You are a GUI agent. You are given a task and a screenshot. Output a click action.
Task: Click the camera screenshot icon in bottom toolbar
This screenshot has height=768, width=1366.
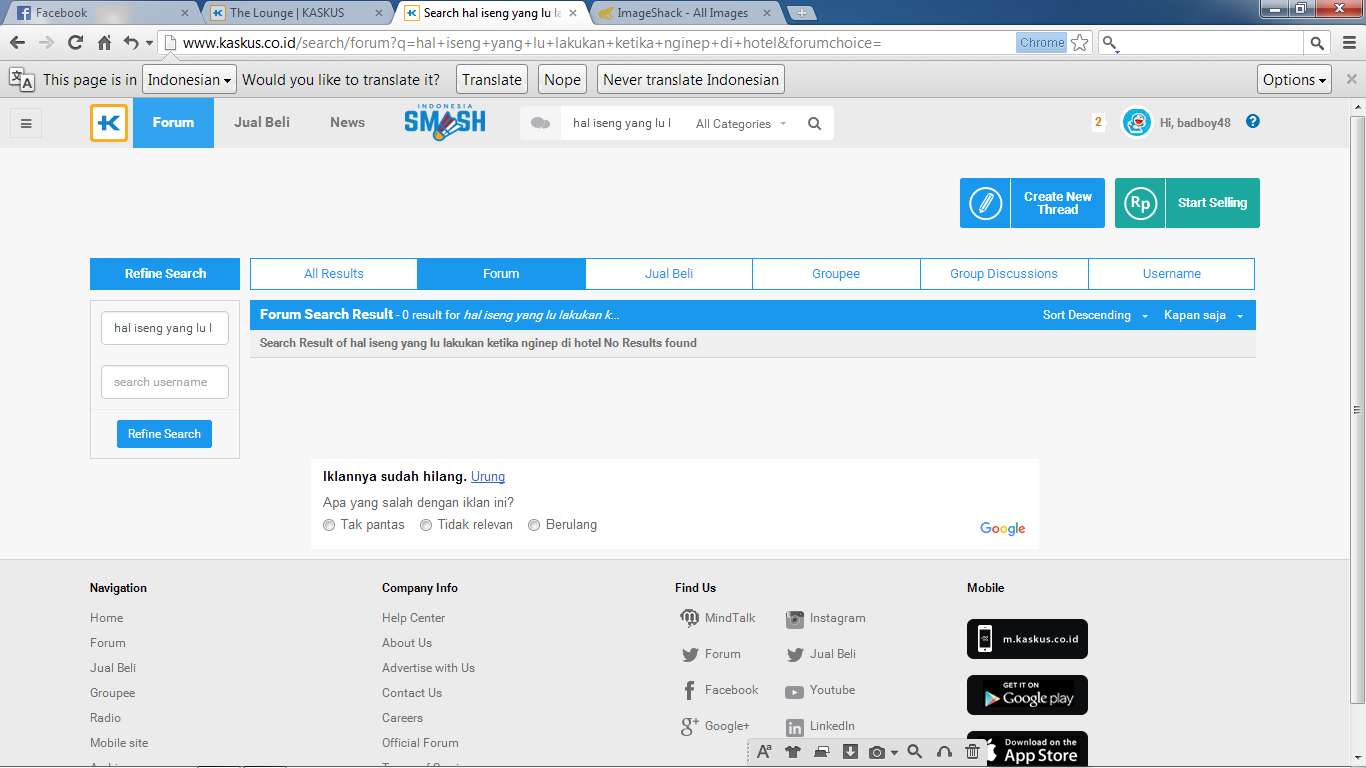(x=877, y=752)
